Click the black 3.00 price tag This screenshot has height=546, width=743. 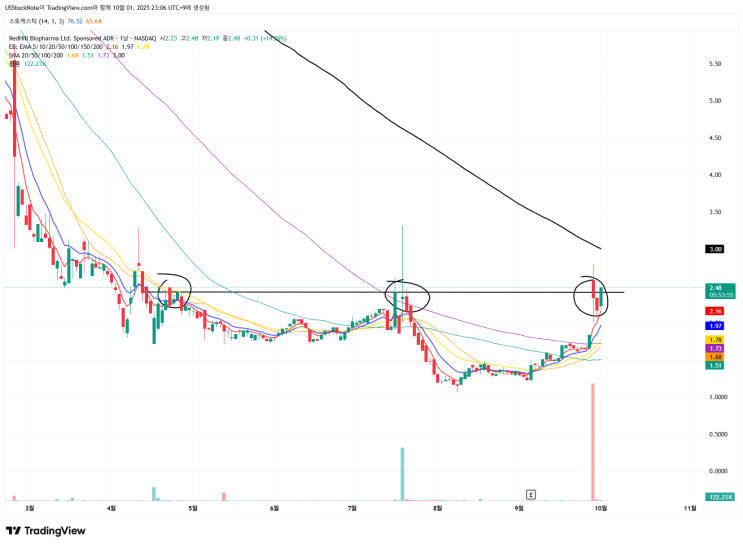pyautogui.click(x=715, y=249)
